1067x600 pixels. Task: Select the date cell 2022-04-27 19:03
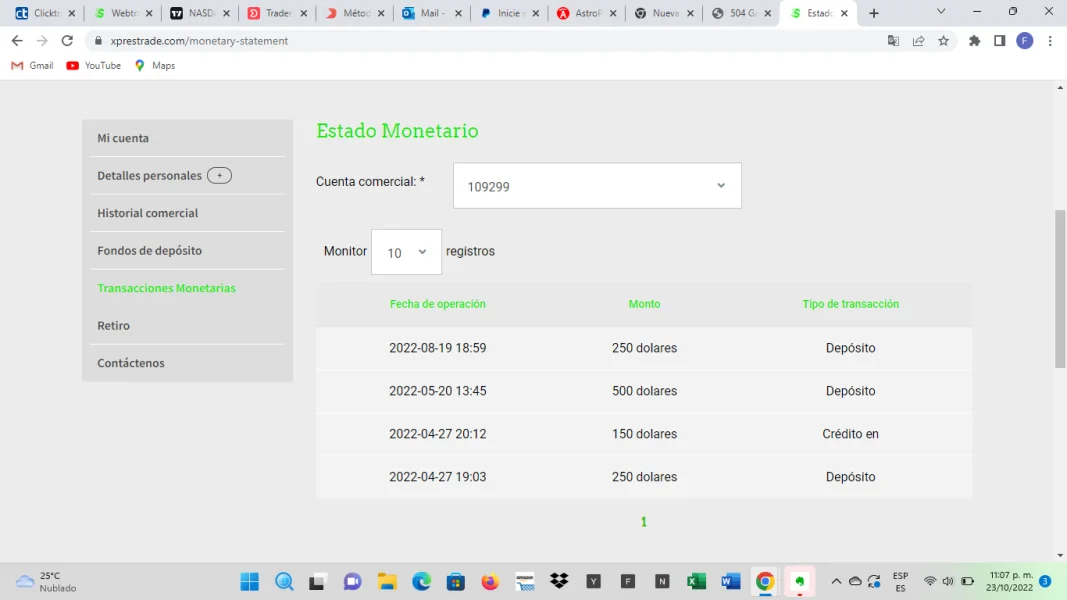point(438,477)
